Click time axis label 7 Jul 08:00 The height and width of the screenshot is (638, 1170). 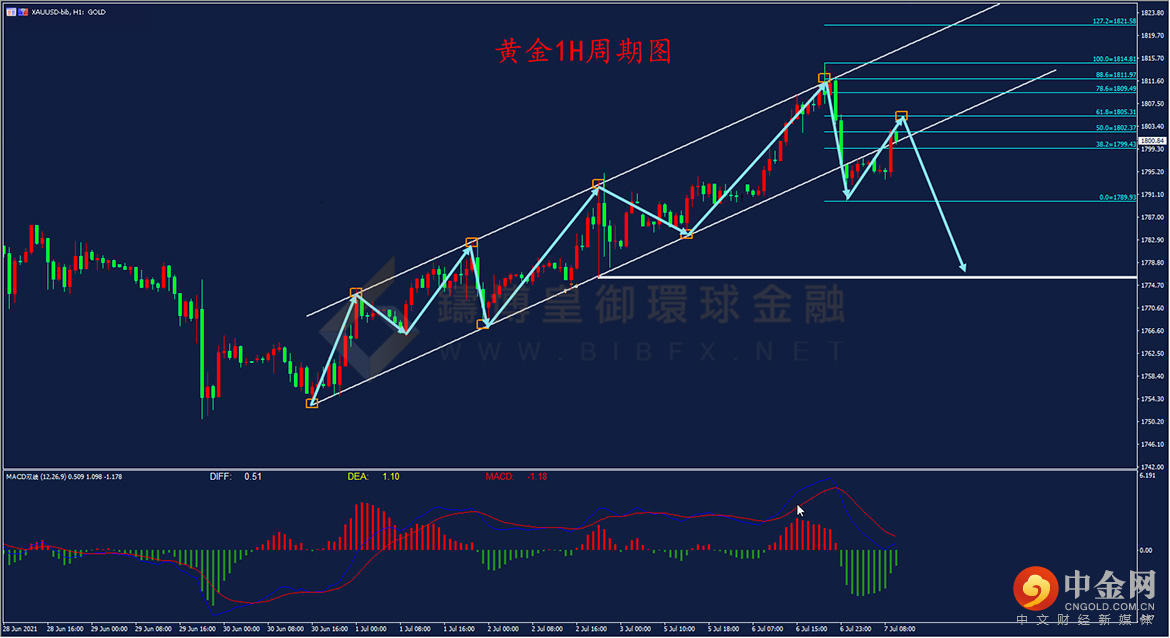899,628
